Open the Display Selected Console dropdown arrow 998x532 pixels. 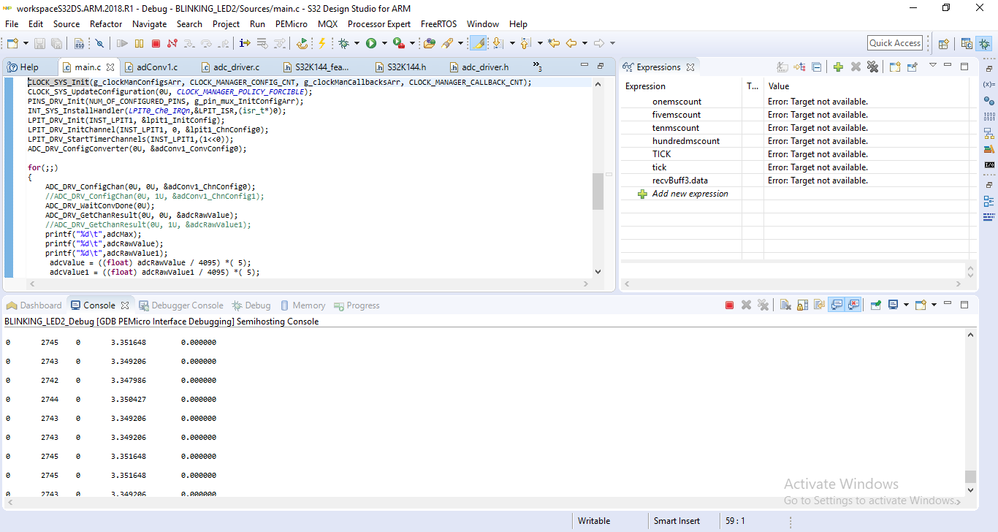click(x=906, y=305)
